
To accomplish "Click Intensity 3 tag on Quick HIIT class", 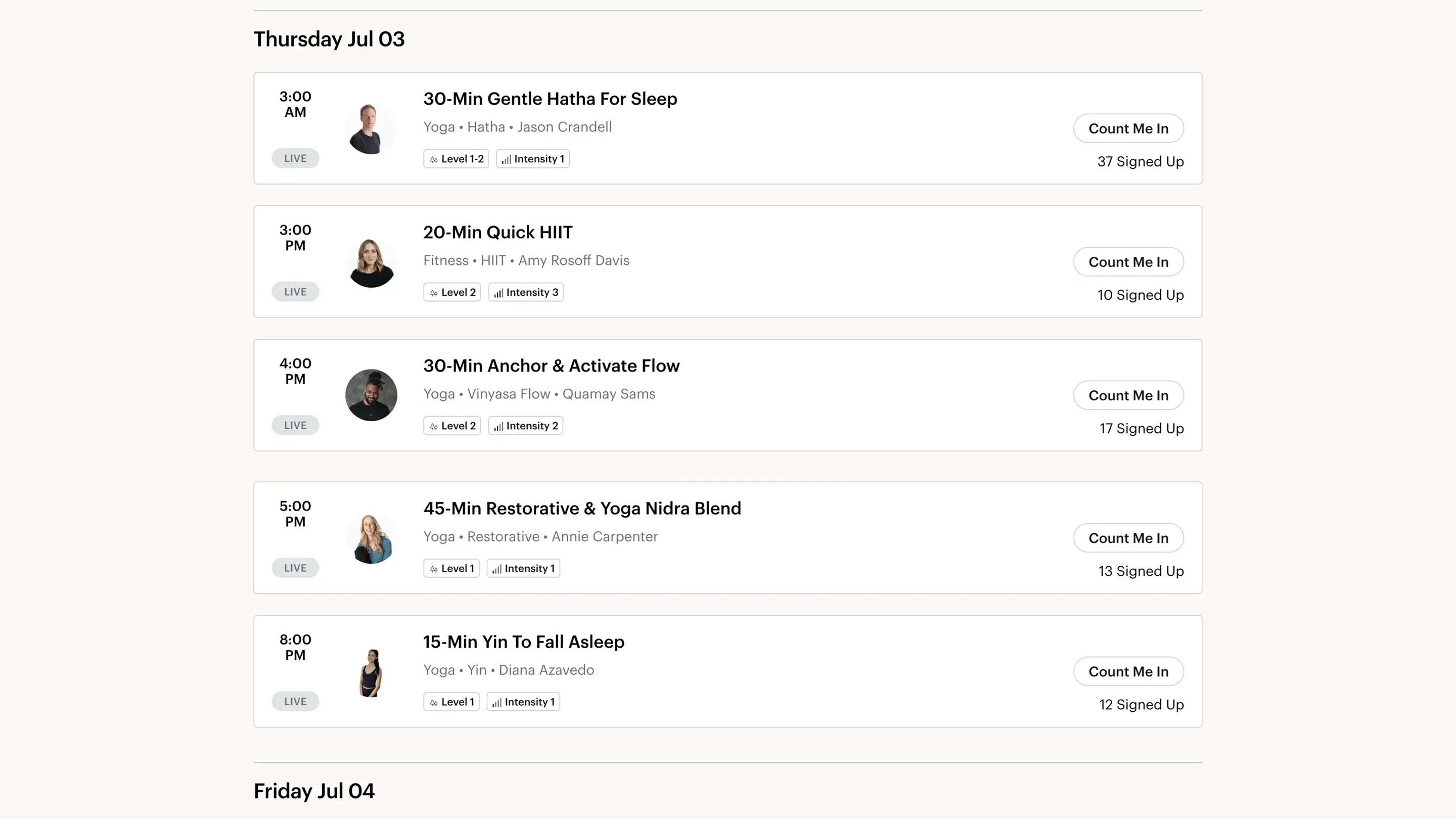I will pyautogui.click(x=526, y=292).
